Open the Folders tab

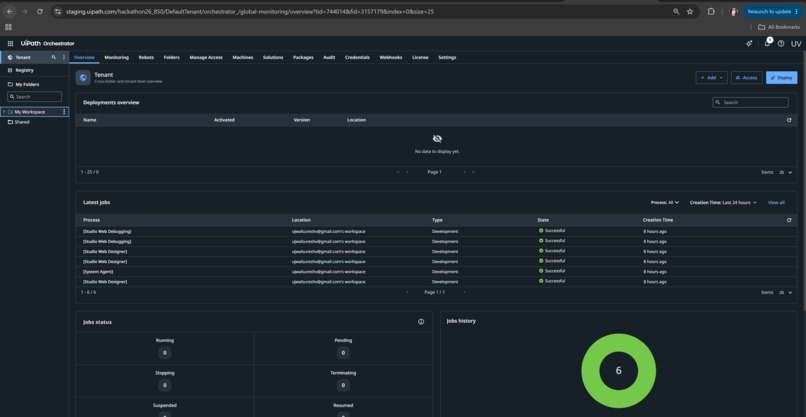tap(172, 58)
